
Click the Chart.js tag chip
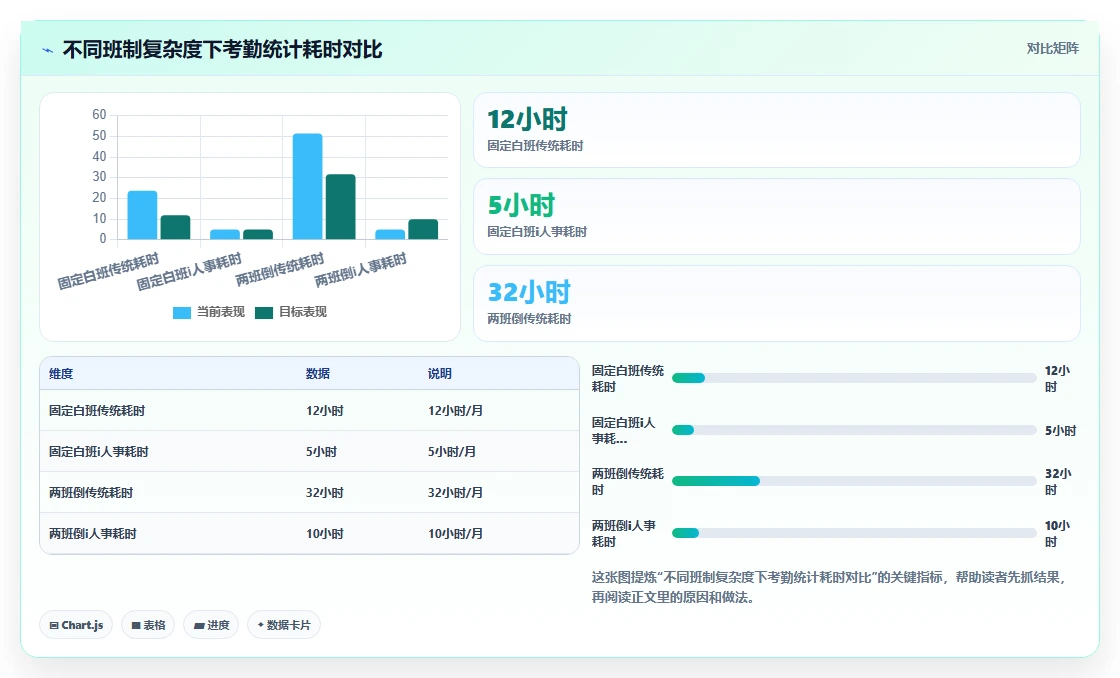click(76, 625)
